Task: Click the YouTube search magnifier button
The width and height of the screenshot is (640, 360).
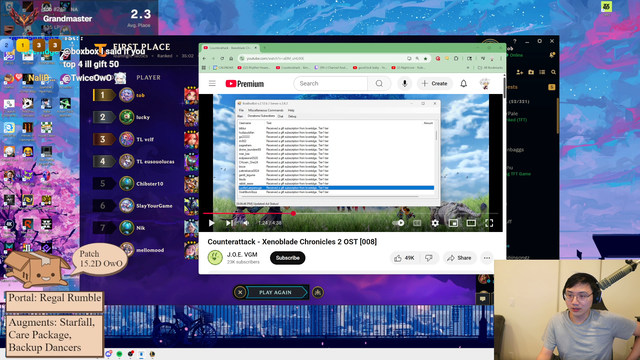Action: coord(379,83)
